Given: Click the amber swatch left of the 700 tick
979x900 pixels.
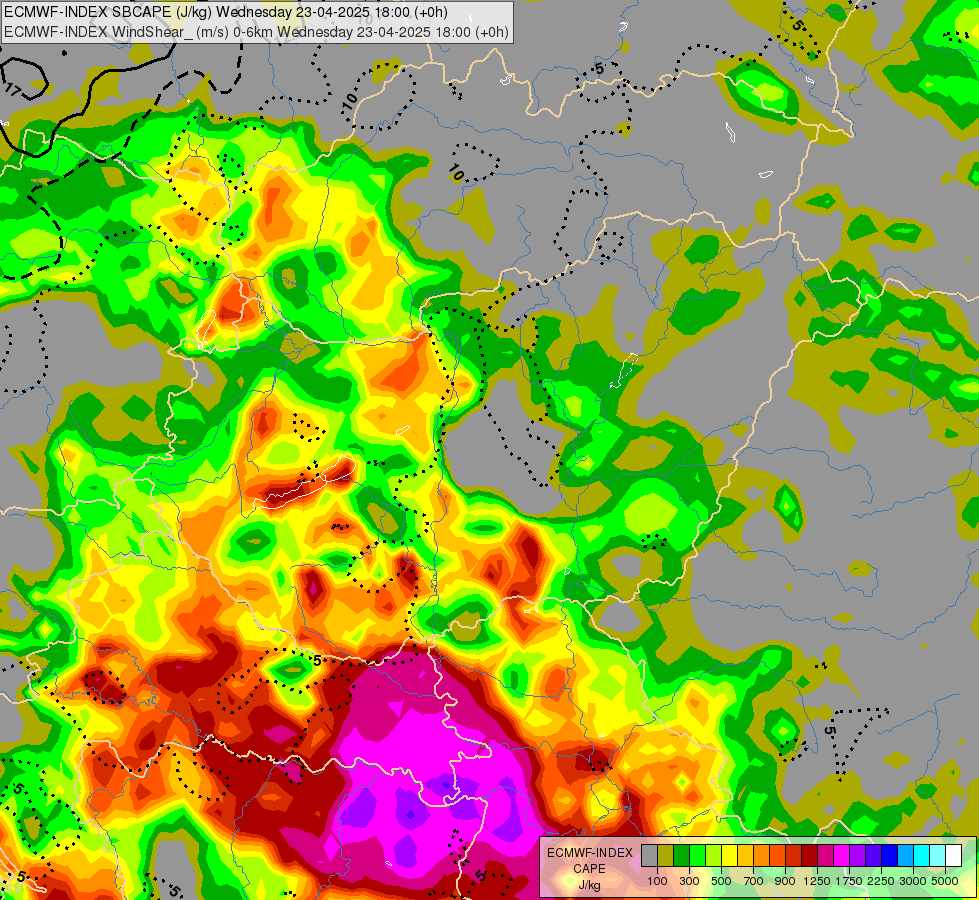Looking at the screenshot, I should tap(745, 855).
